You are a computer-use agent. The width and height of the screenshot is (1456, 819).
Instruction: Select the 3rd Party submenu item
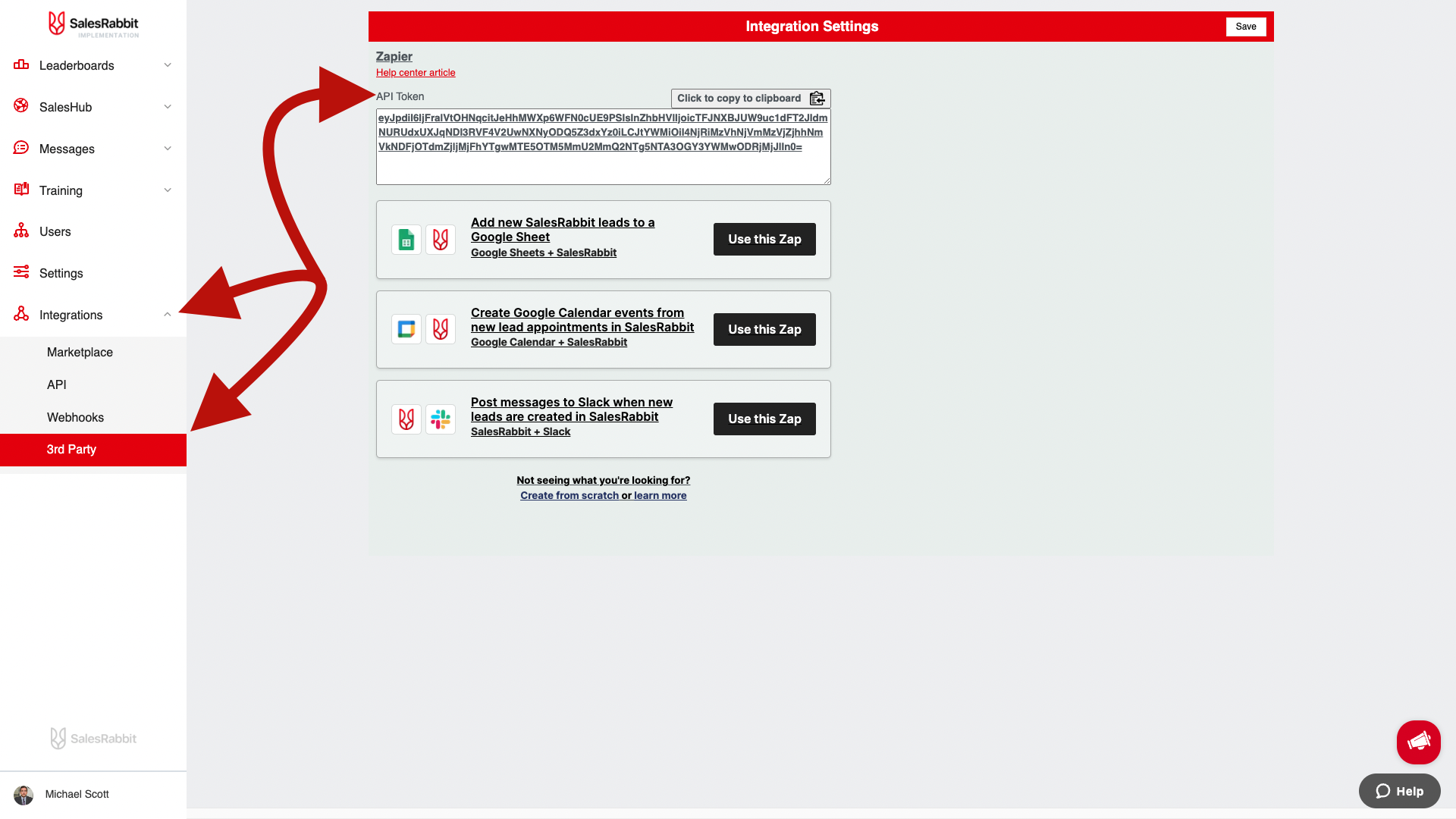(93, 450)
